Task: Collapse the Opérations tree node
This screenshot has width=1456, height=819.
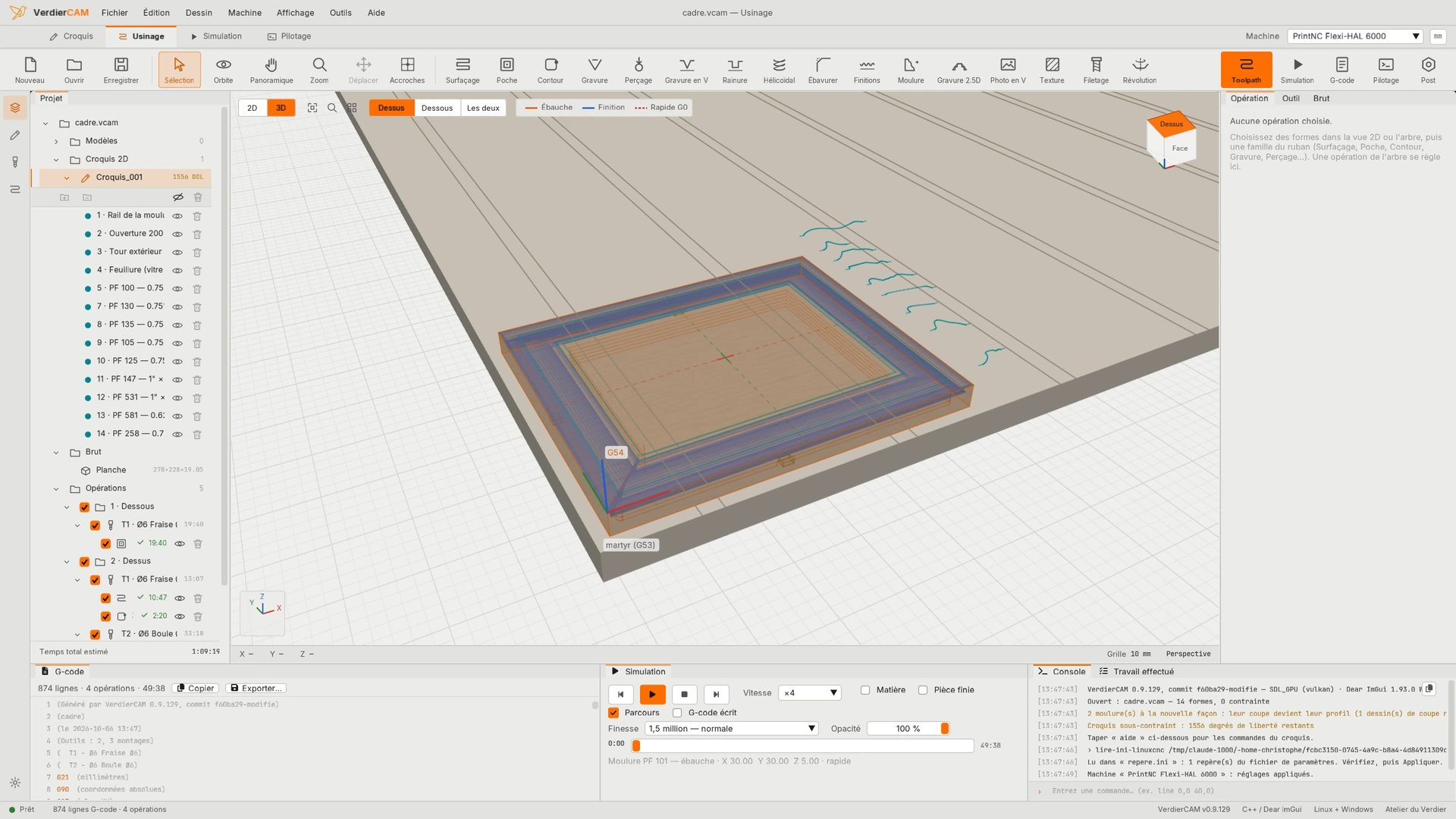Action: pos(56,489)
